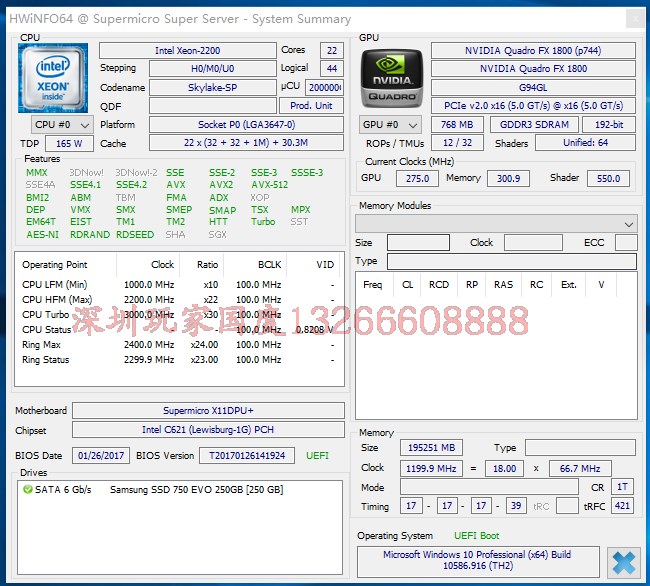Click the CR value 1T
This screenshot has width=650, height=586.
[x=622, y=487]
